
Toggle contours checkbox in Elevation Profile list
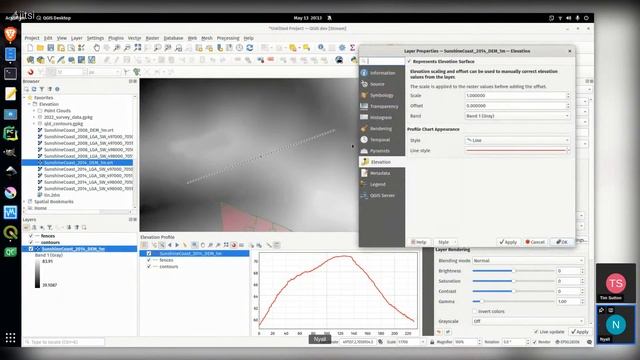click(x=149, y=267)
